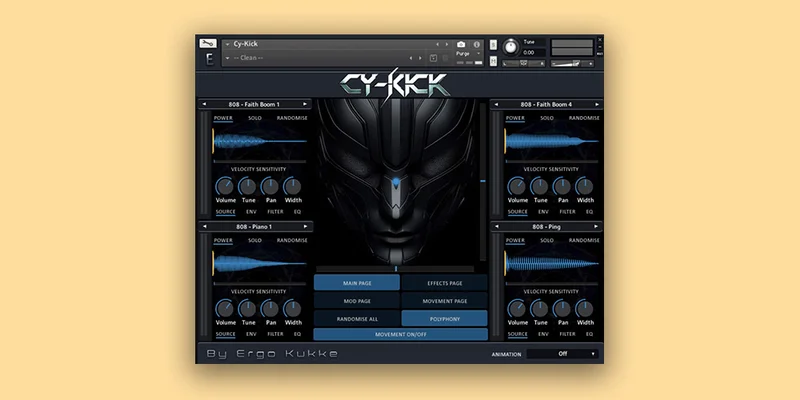Load previous snapshot arrow beside Clean
Image resolution: width=800 pixels, height=400 pixels.
coord(411,58)
